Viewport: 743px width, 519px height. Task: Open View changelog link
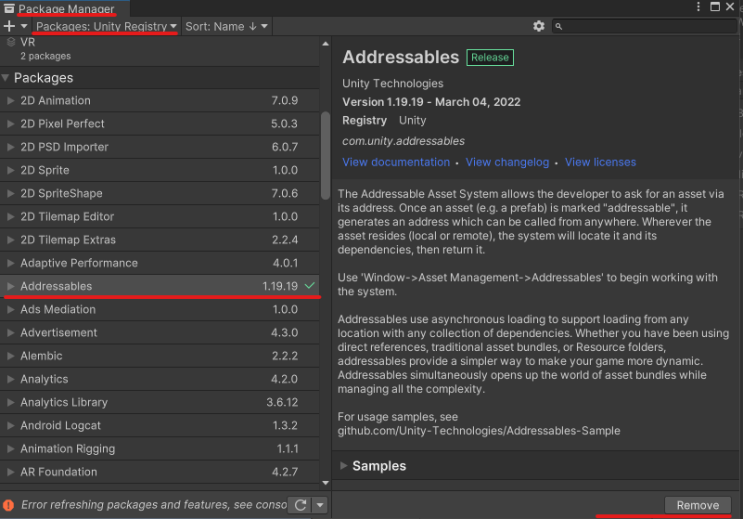pyautogui.click(x=507, y=162)
